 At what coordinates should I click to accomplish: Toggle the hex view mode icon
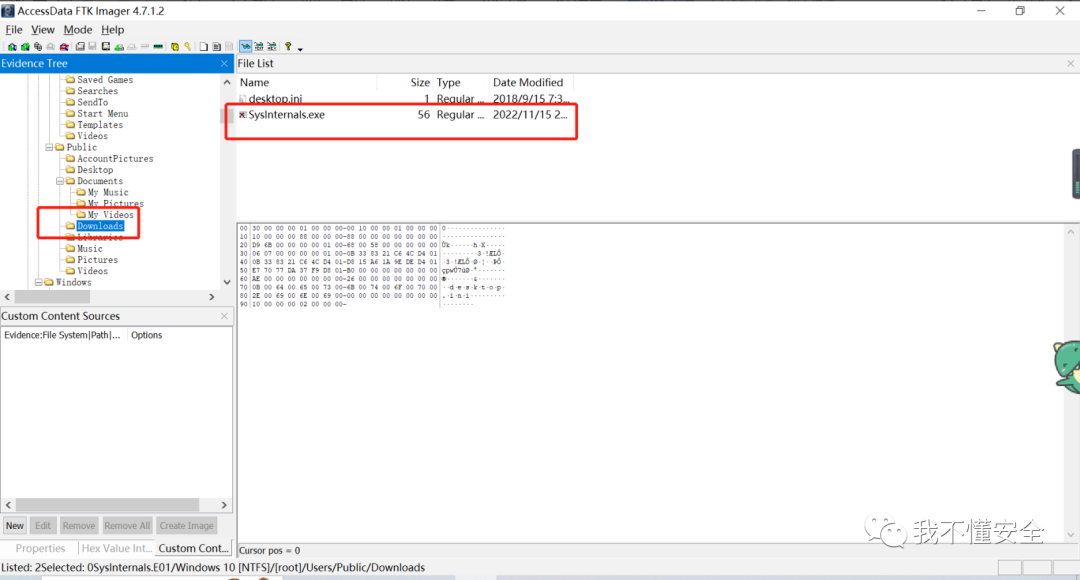tap(272, 47)
